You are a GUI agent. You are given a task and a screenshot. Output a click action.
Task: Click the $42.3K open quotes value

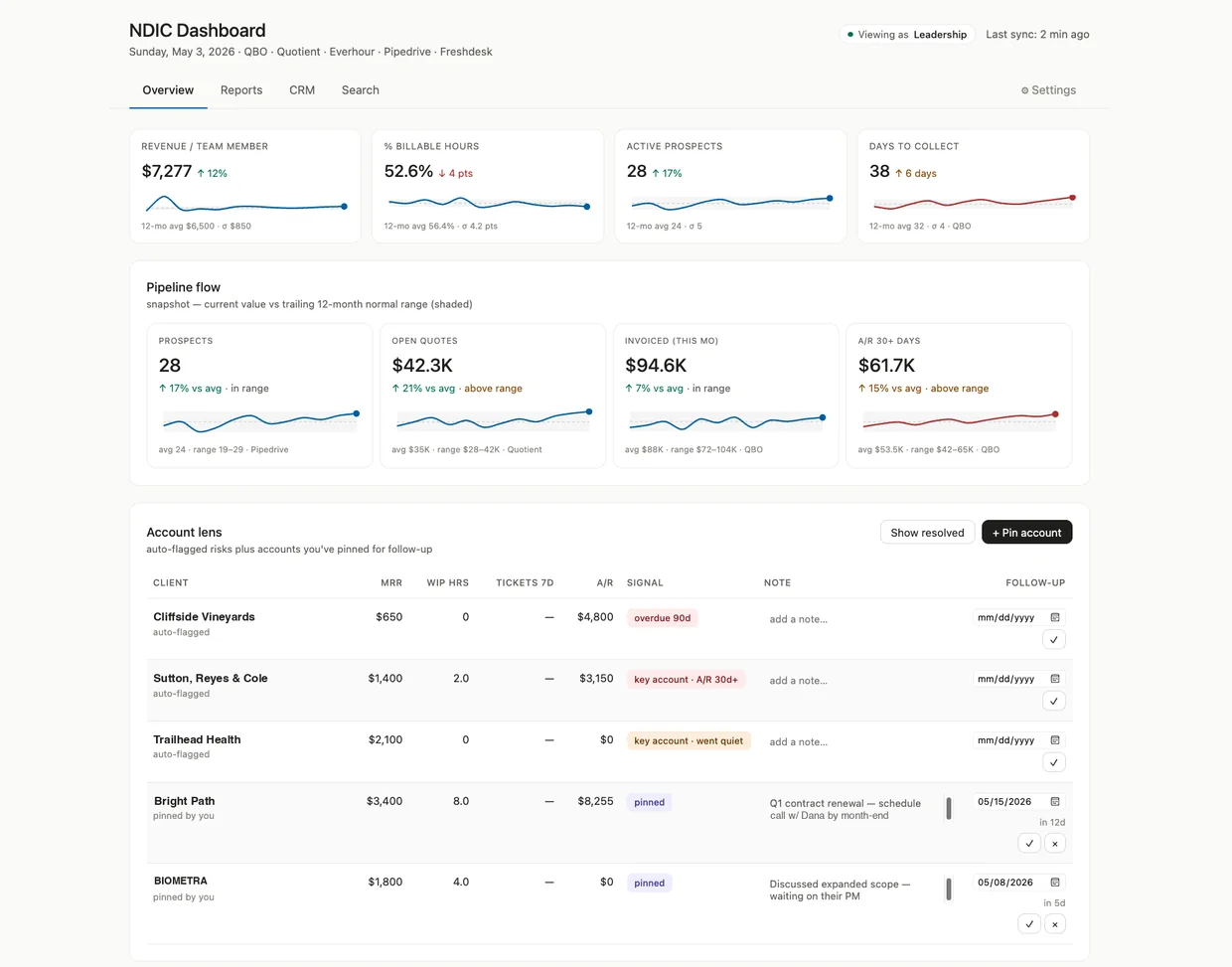coord(422,366)
